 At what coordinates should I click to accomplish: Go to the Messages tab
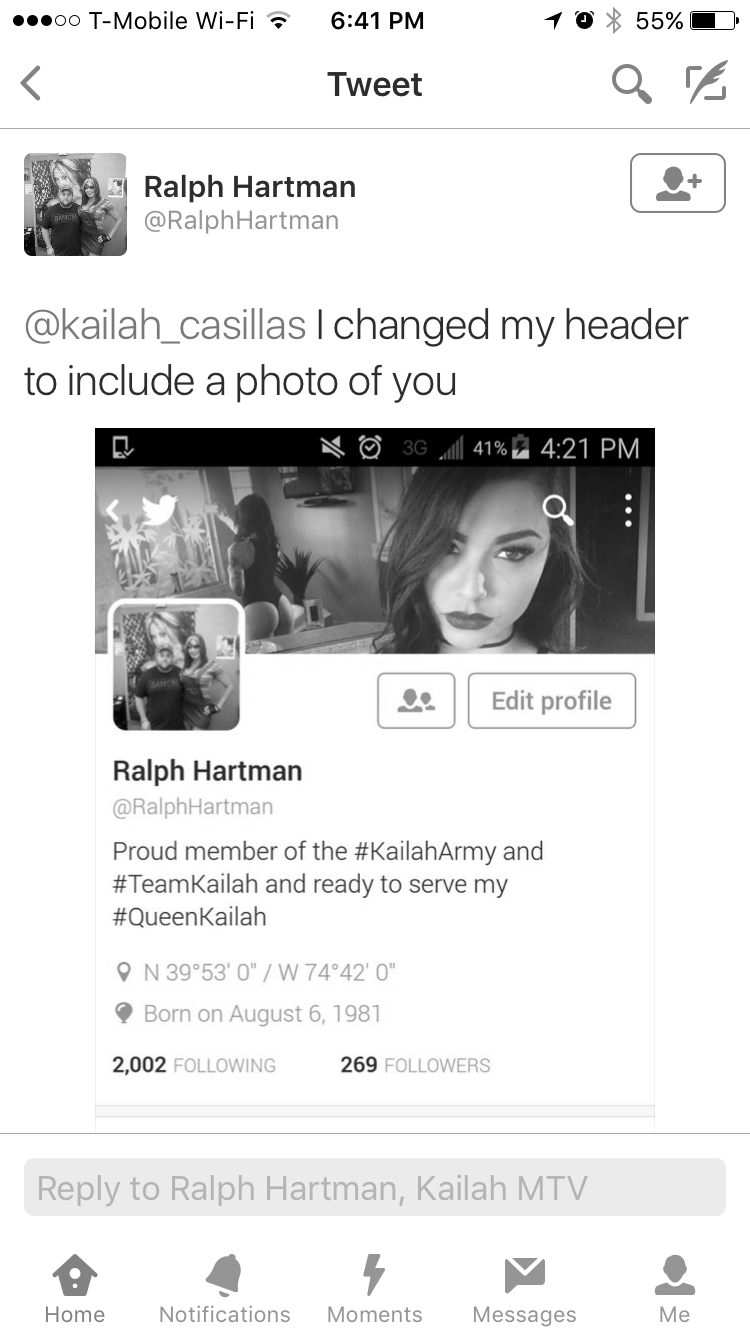point(525,1289)
